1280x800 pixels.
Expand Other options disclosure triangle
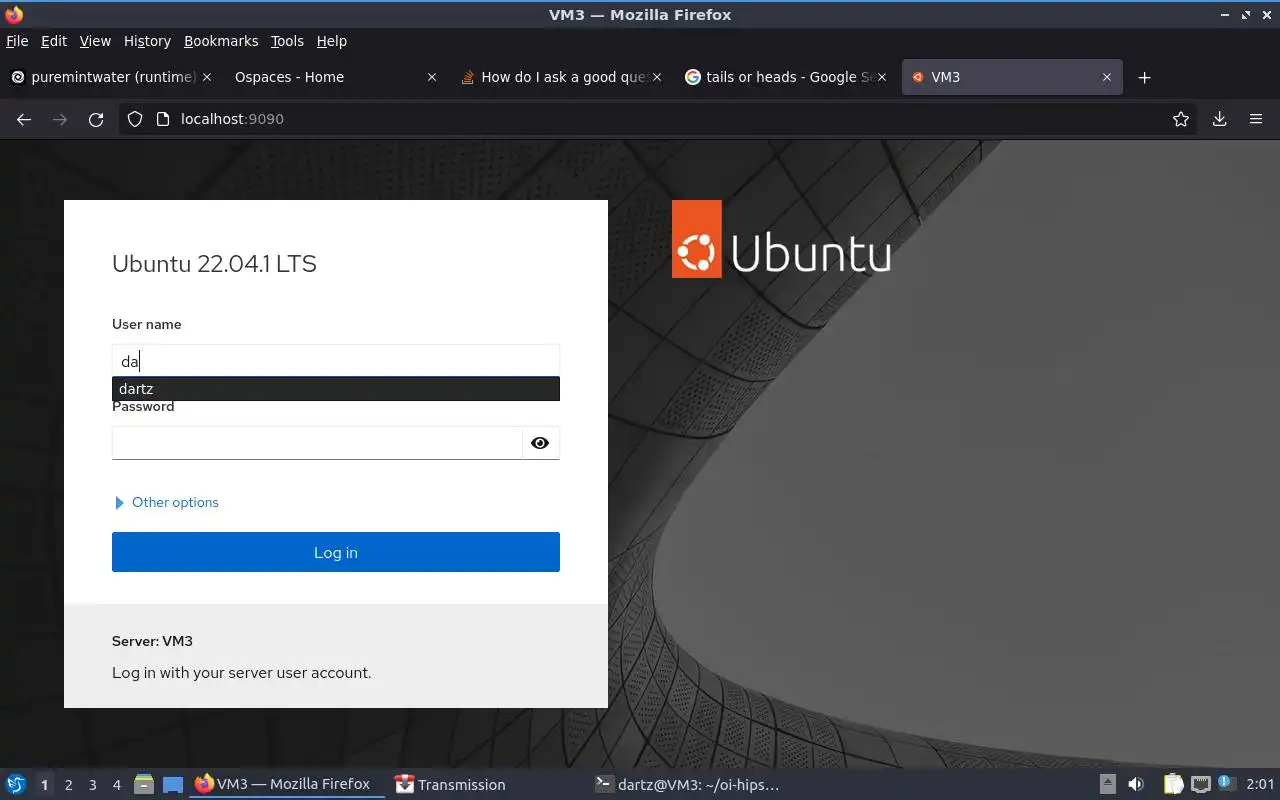pyautogui.click(x=120, y=503)
